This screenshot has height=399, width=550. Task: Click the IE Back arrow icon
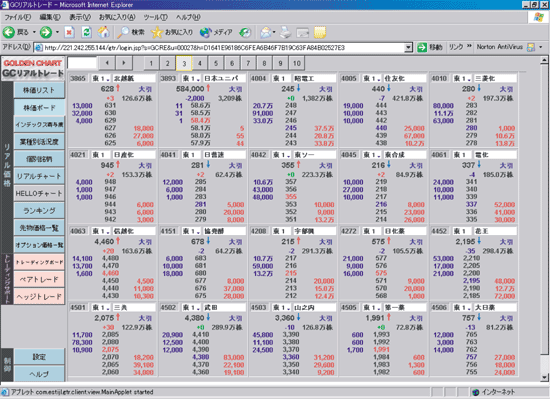click(8, 32)
